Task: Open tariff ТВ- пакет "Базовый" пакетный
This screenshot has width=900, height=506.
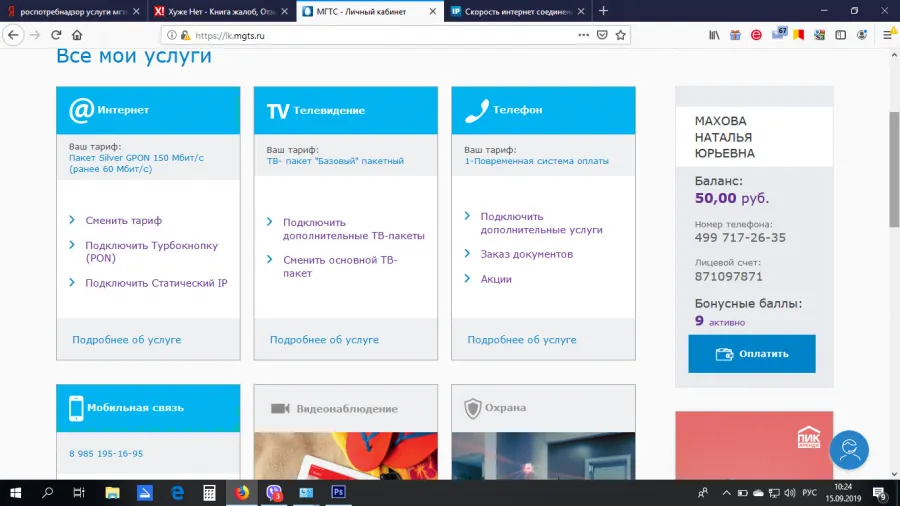Action: pos(335,161)
